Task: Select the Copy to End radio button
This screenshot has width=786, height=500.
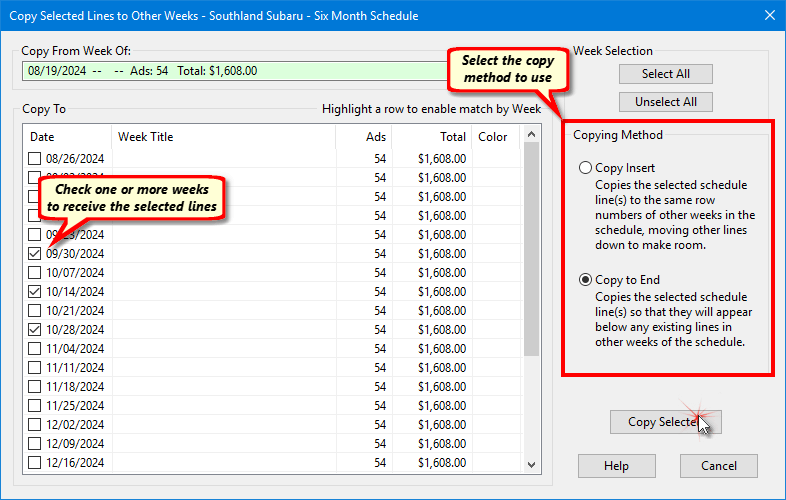Action: coord(585,280)
